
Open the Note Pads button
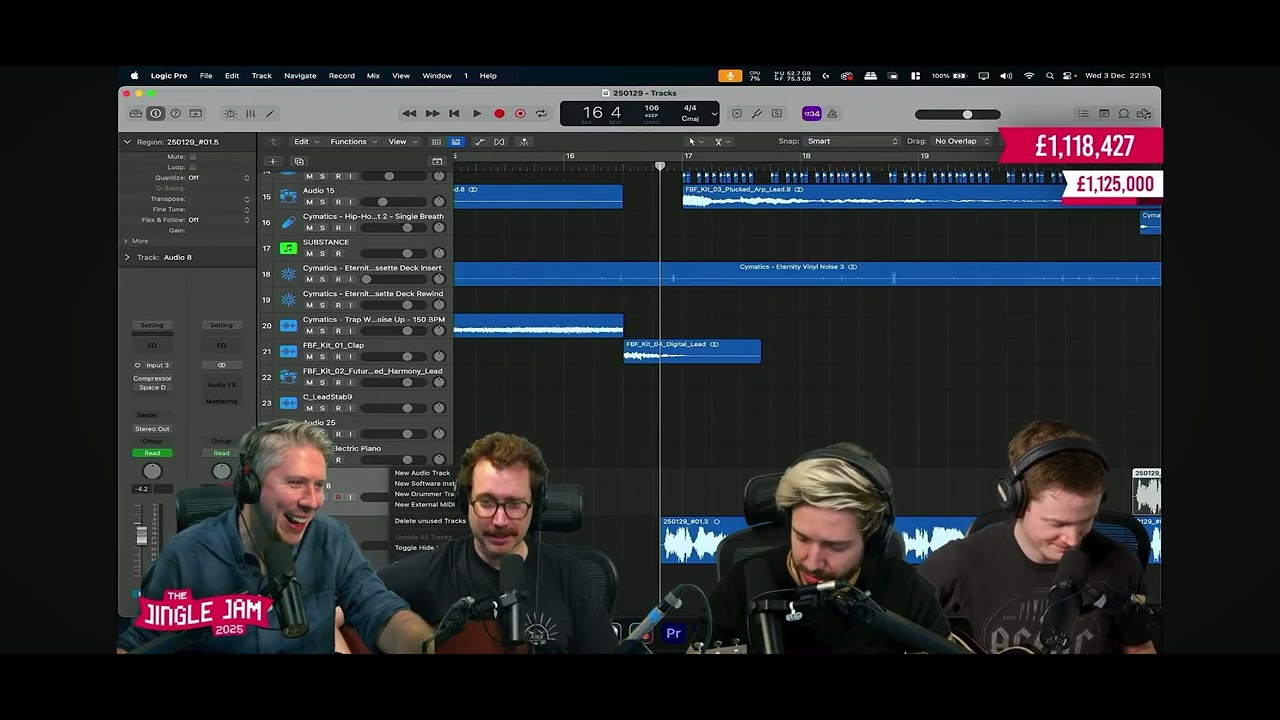tap(1104, 114)
